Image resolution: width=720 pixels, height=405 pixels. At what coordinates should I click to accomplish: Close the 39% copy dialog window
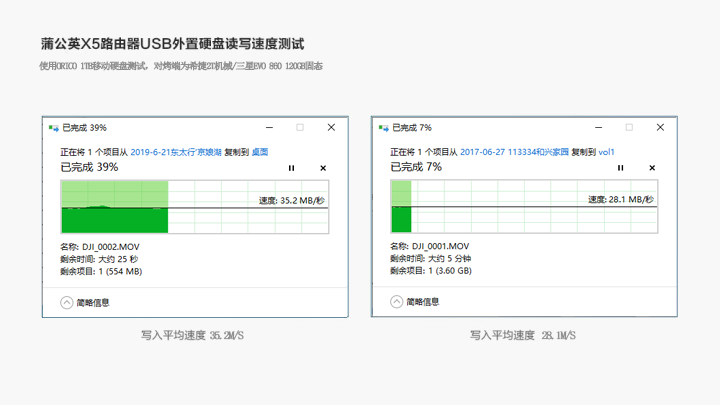click(331, 128)
